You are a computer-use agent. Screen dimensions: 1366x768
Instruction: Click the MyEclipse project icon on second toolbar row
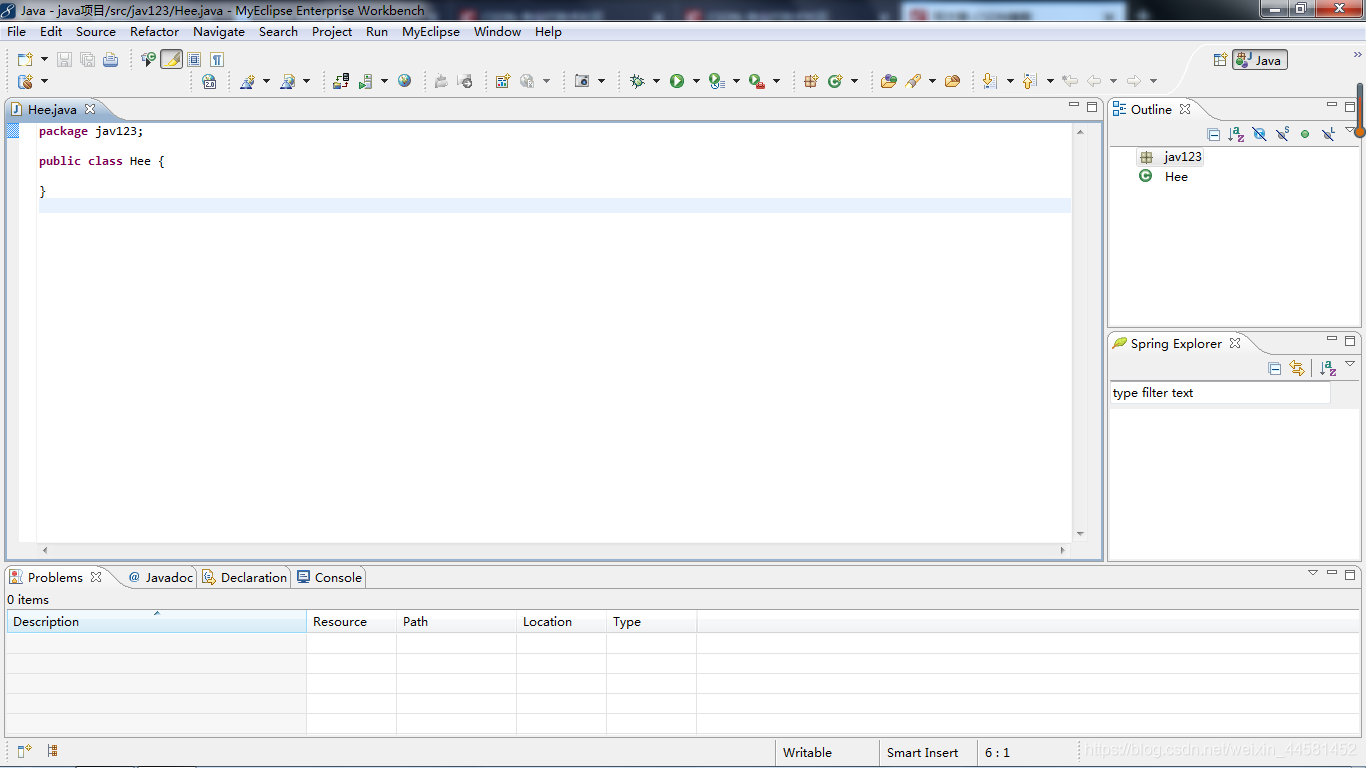coord(25,81)
